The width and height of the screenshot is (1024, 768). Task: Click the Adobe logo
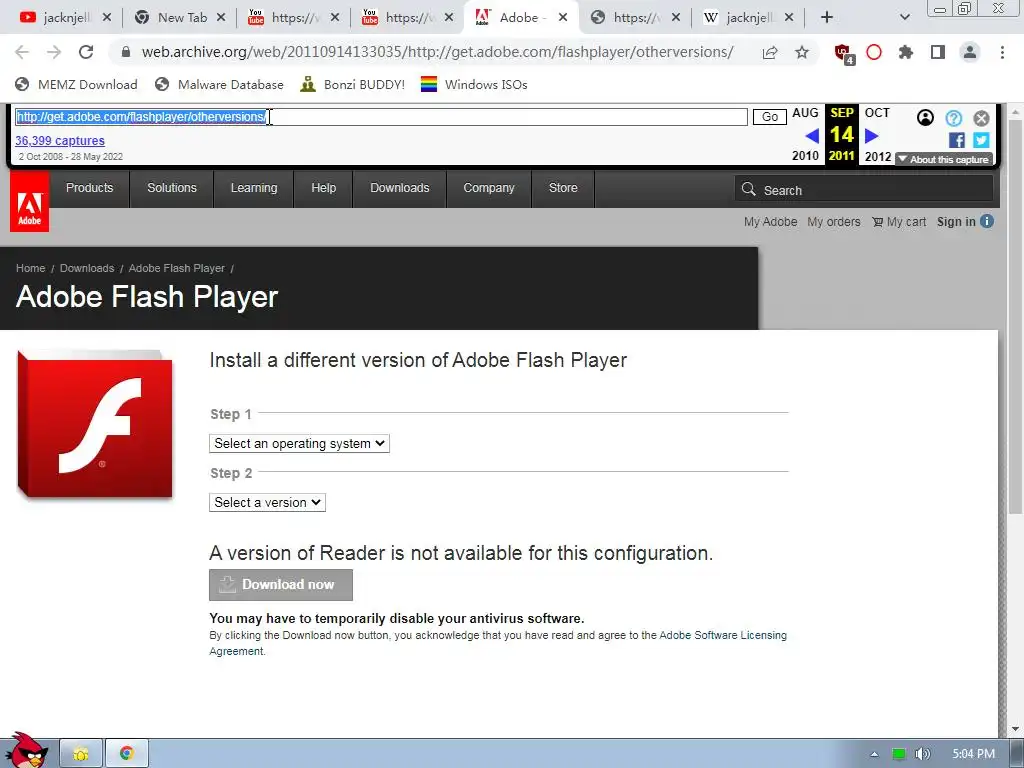tap(29, 202)
